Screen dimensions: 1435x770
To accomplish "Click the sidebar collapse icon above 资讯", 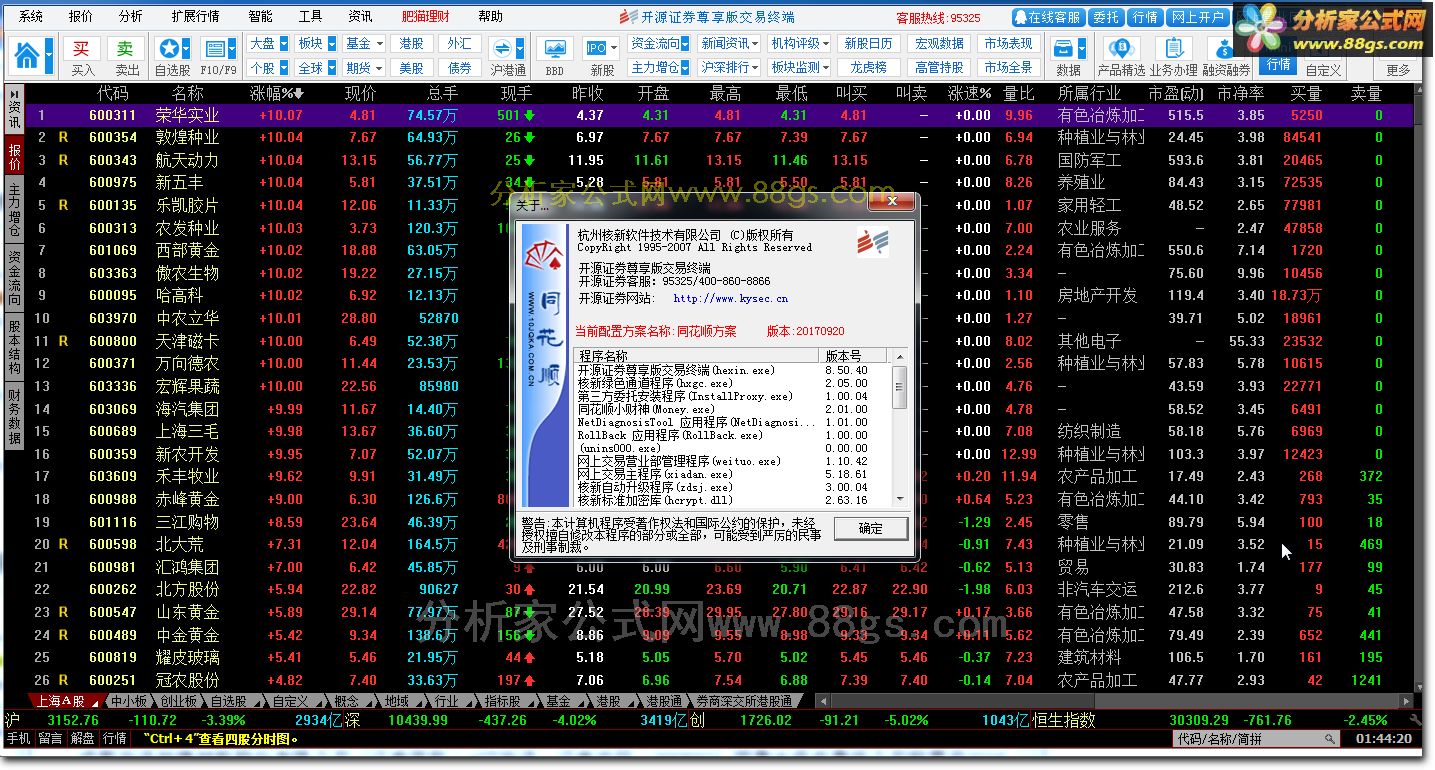I will coord(14,92).
